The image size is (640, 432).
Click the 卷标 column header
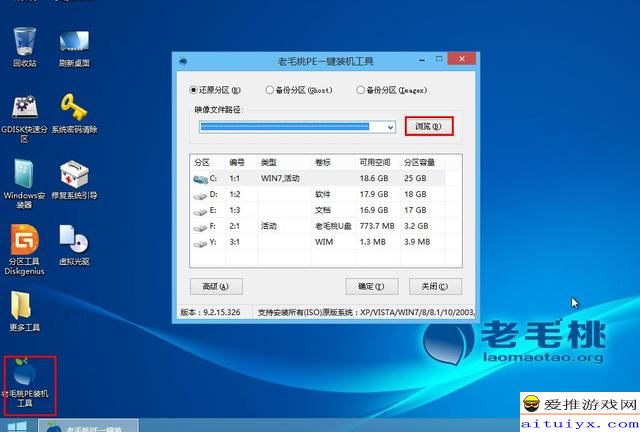pos(322,163)
